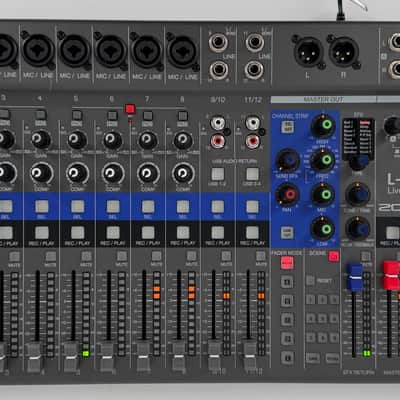Adjust the channel 6 COMP knob

coord(113,174)
